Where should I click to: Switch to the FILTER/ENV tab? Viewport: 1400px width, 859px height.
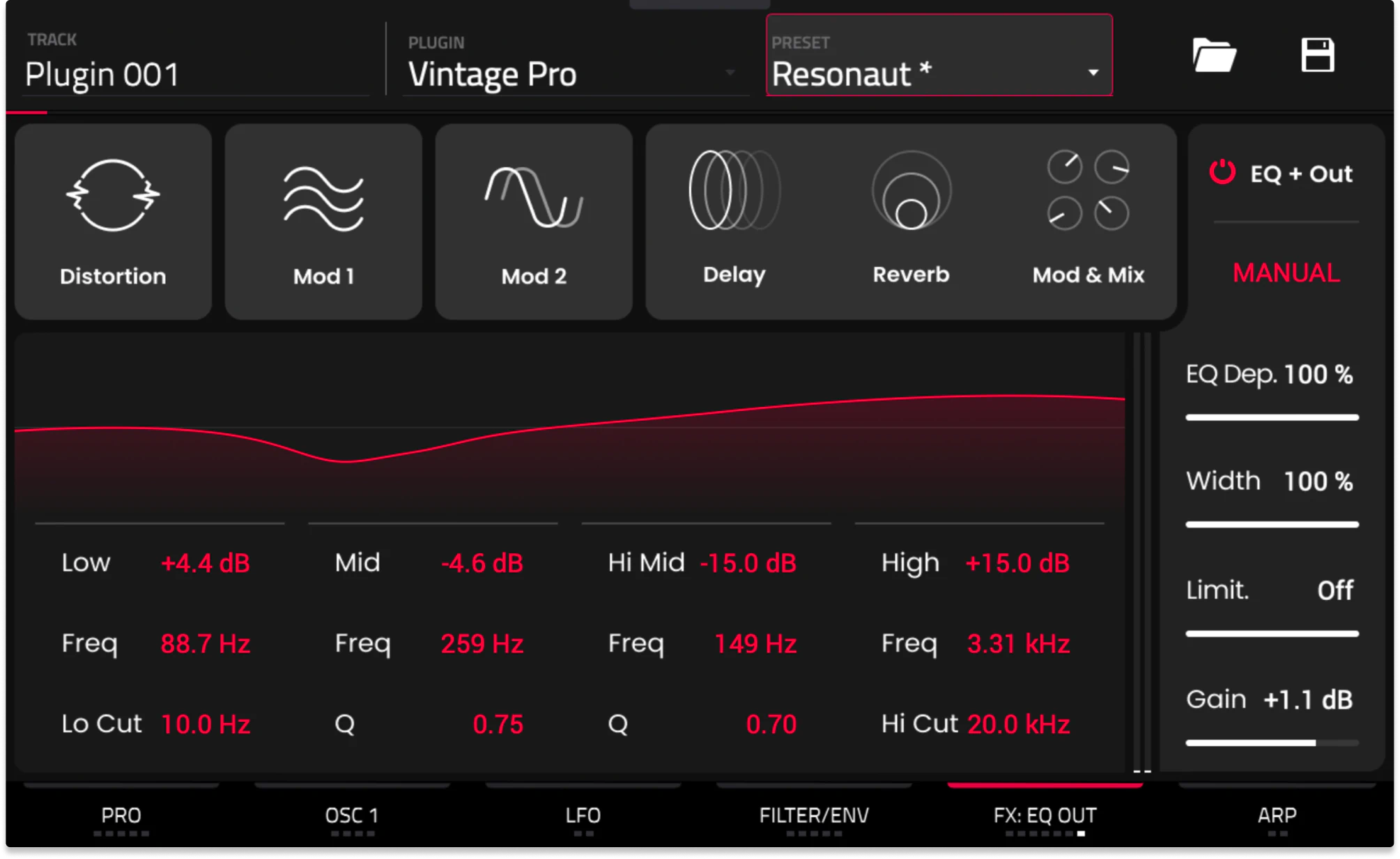[814, 815]
